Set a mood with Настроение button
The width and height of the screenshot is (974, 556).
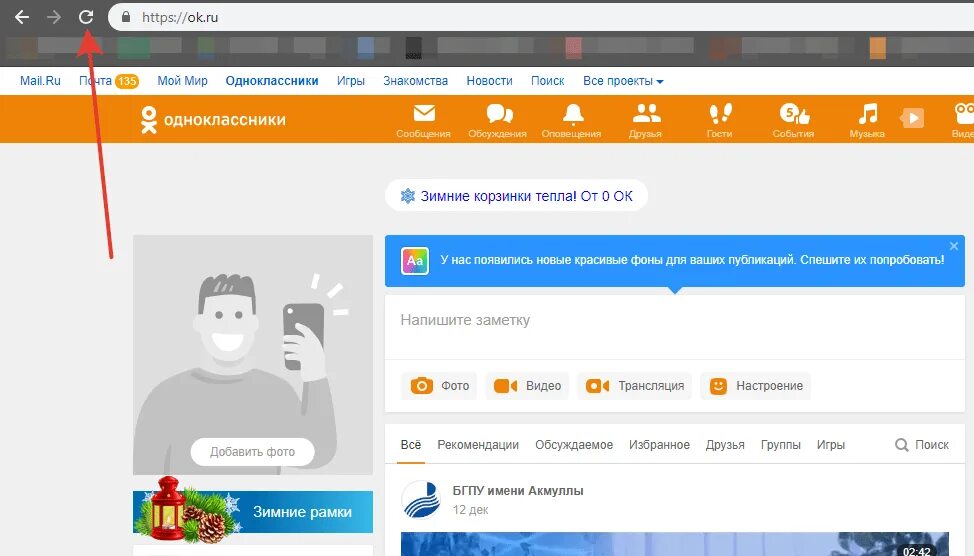pos(755,386)
